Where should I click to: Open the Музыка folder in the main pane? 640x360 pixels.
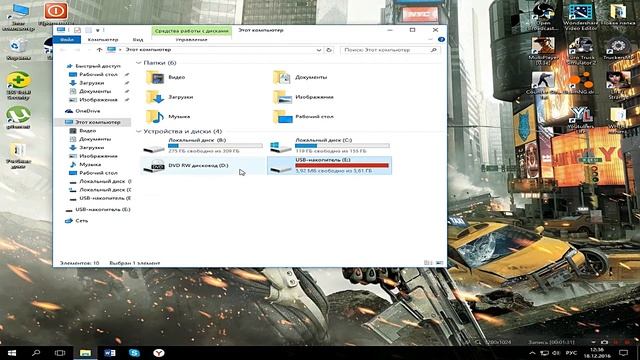click(168, 117)
